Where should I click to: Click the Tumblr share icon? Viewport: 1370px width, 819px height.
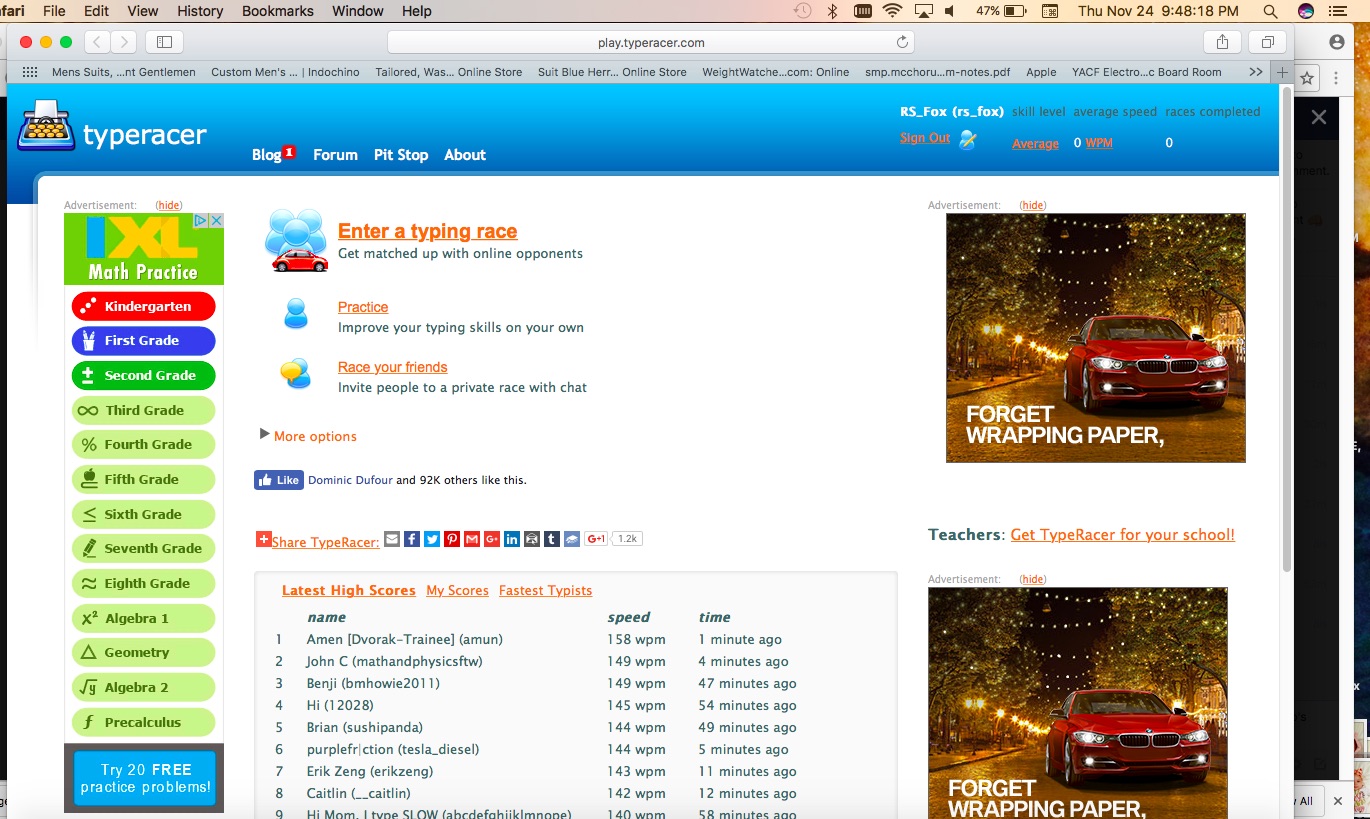click(552, 539)
